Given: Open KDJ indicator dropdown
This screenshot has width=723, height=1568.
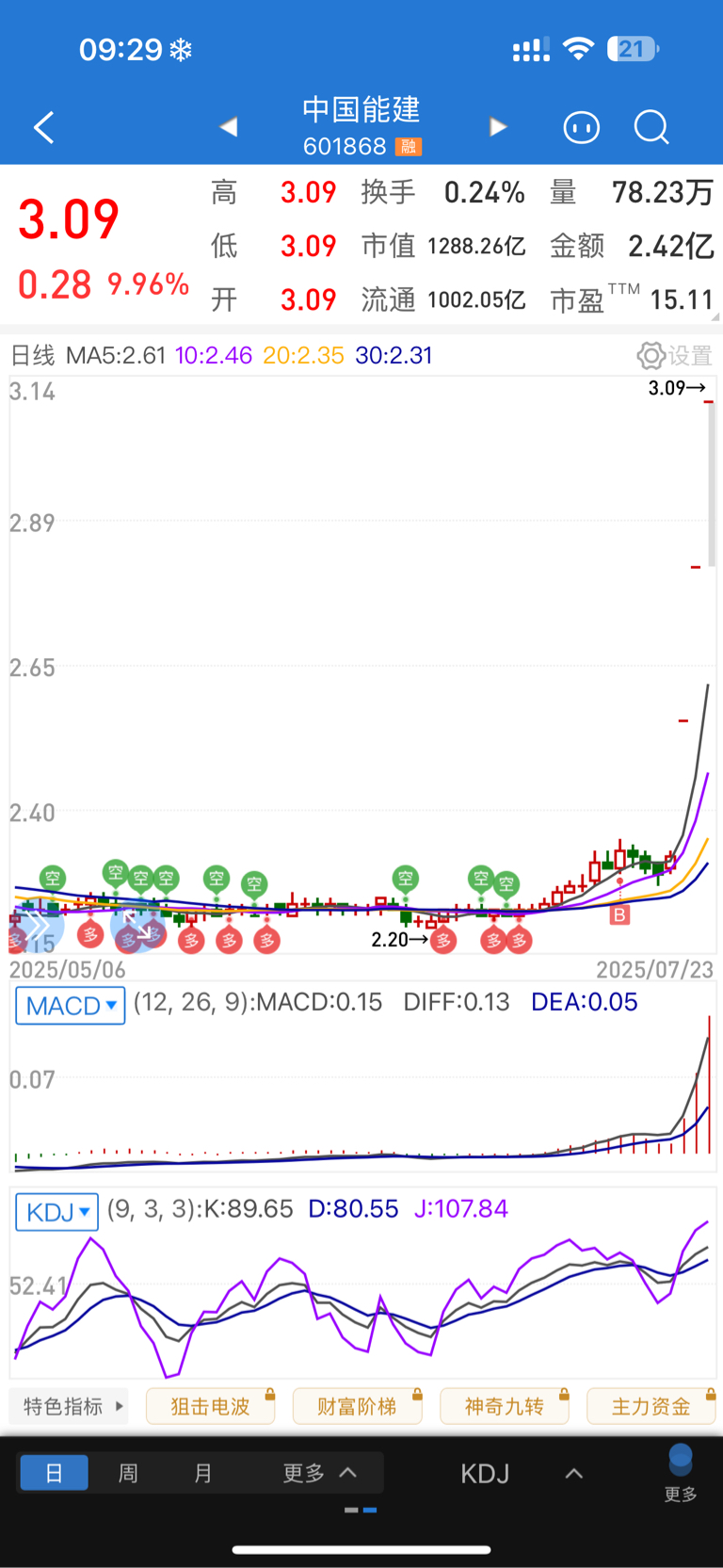Looking at the screenshot, I should coord(57,1212).
